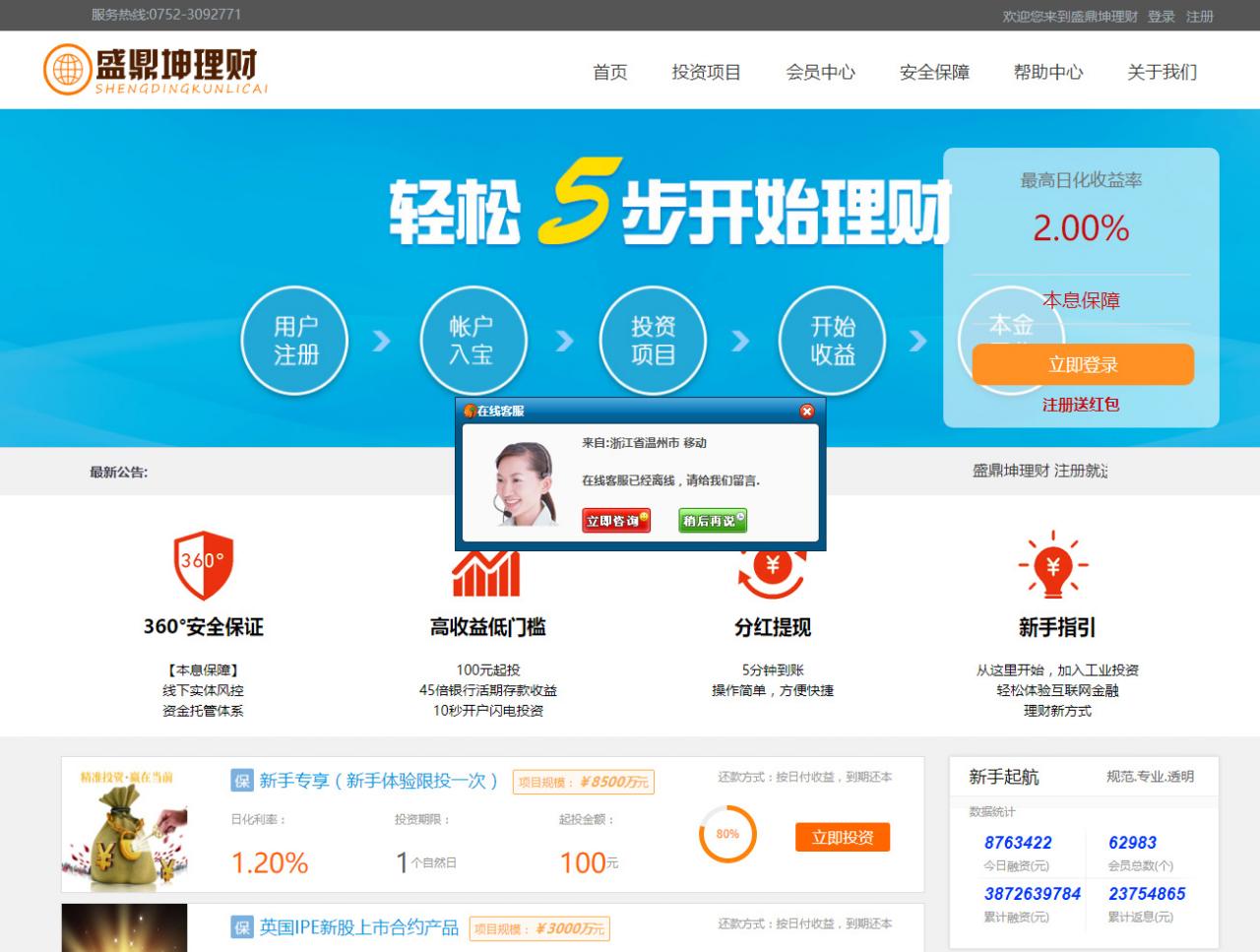1260x952 pixels.
Task: Open the 会员中心 menu
Action: coord(821,72)
